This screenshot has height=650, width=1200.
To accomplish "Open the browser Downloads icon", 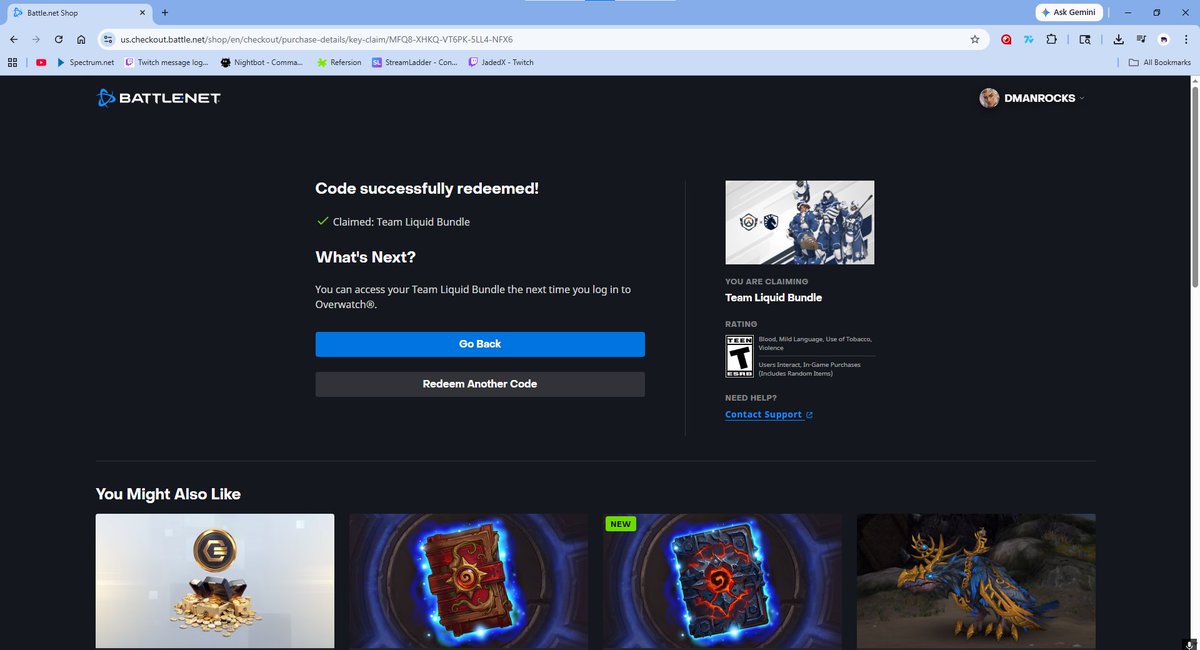I will click(x=1118, y=39).
